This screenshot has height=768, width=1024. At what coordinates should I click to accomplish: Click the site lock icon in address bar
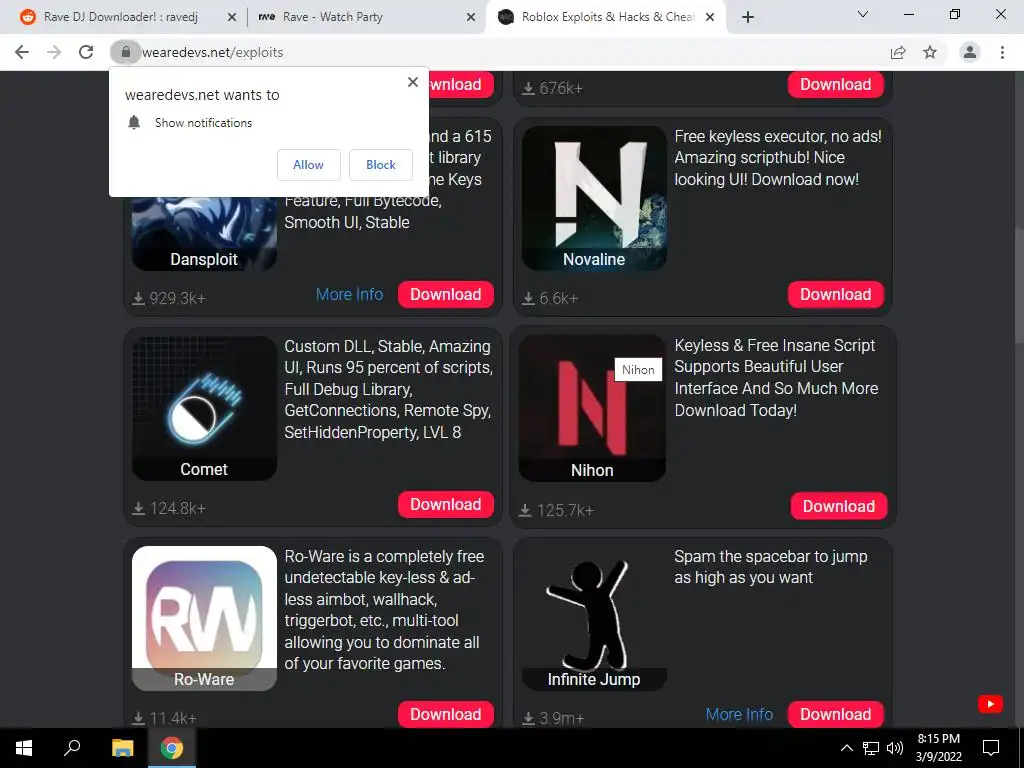(125, 52)
